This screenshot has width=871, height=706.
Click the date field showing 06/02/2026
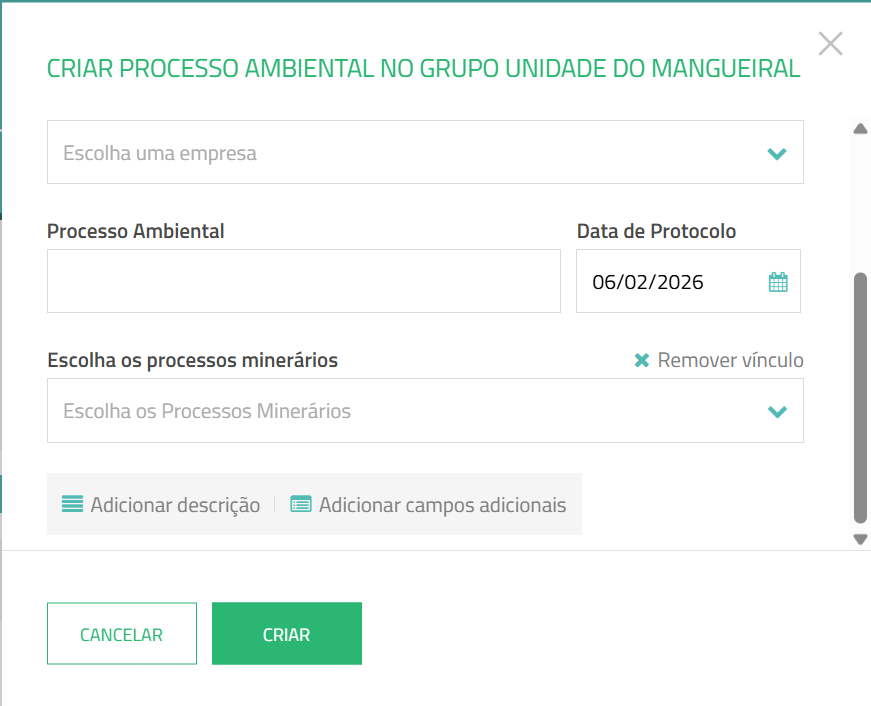[x=660, y=281]
